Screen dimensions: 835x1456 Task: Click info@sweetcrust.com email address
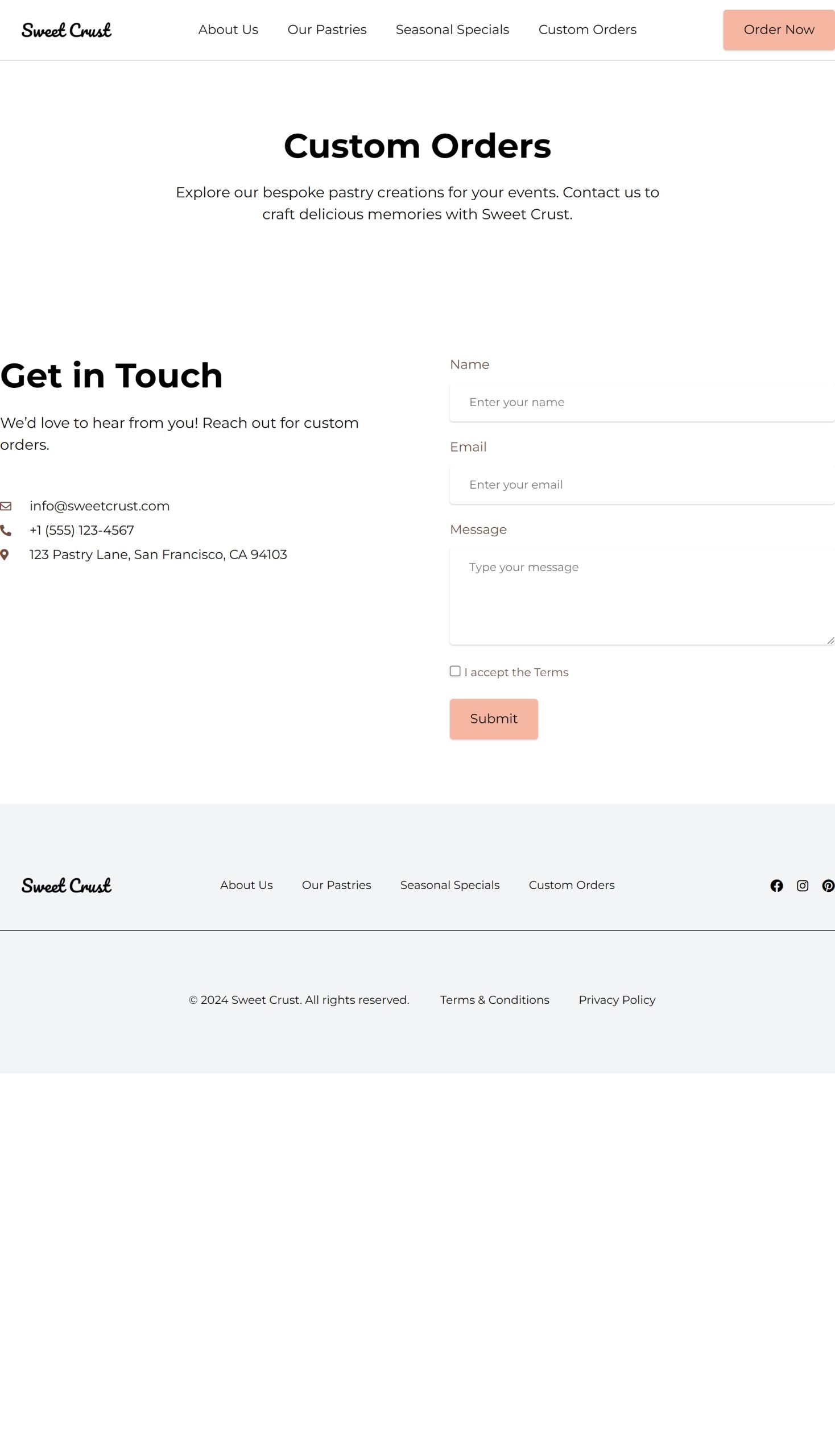coord(100,506)
